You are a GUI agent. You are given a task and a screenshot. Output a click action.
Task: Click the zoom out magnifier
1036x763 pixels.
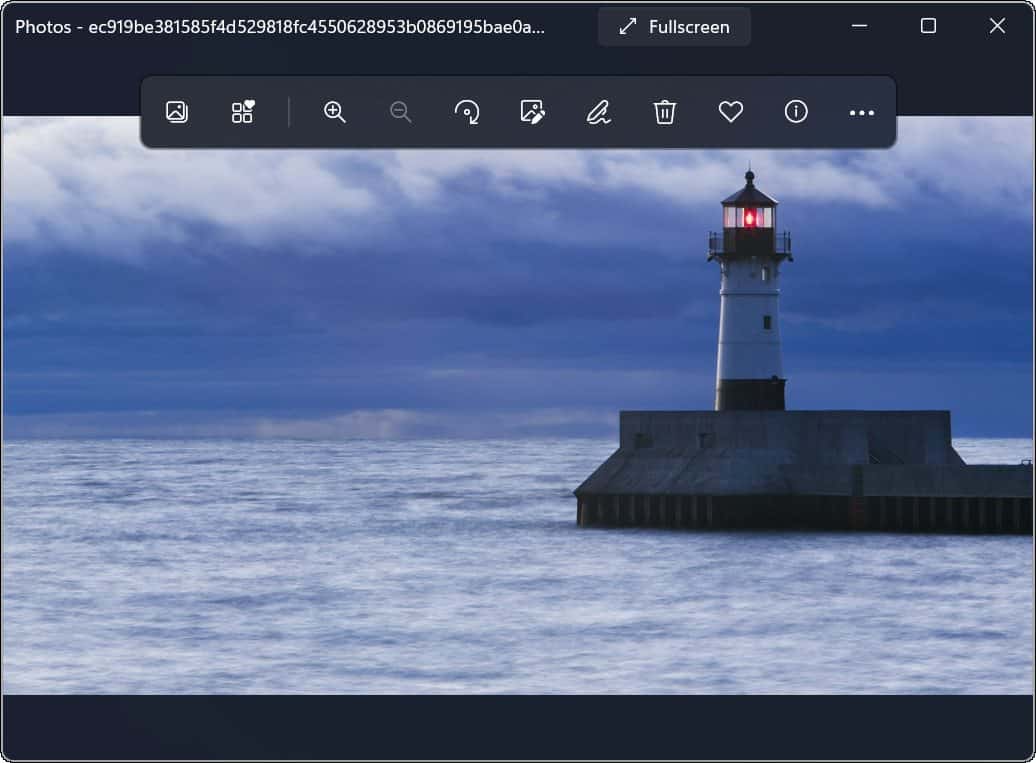click(x=400, y=112)
